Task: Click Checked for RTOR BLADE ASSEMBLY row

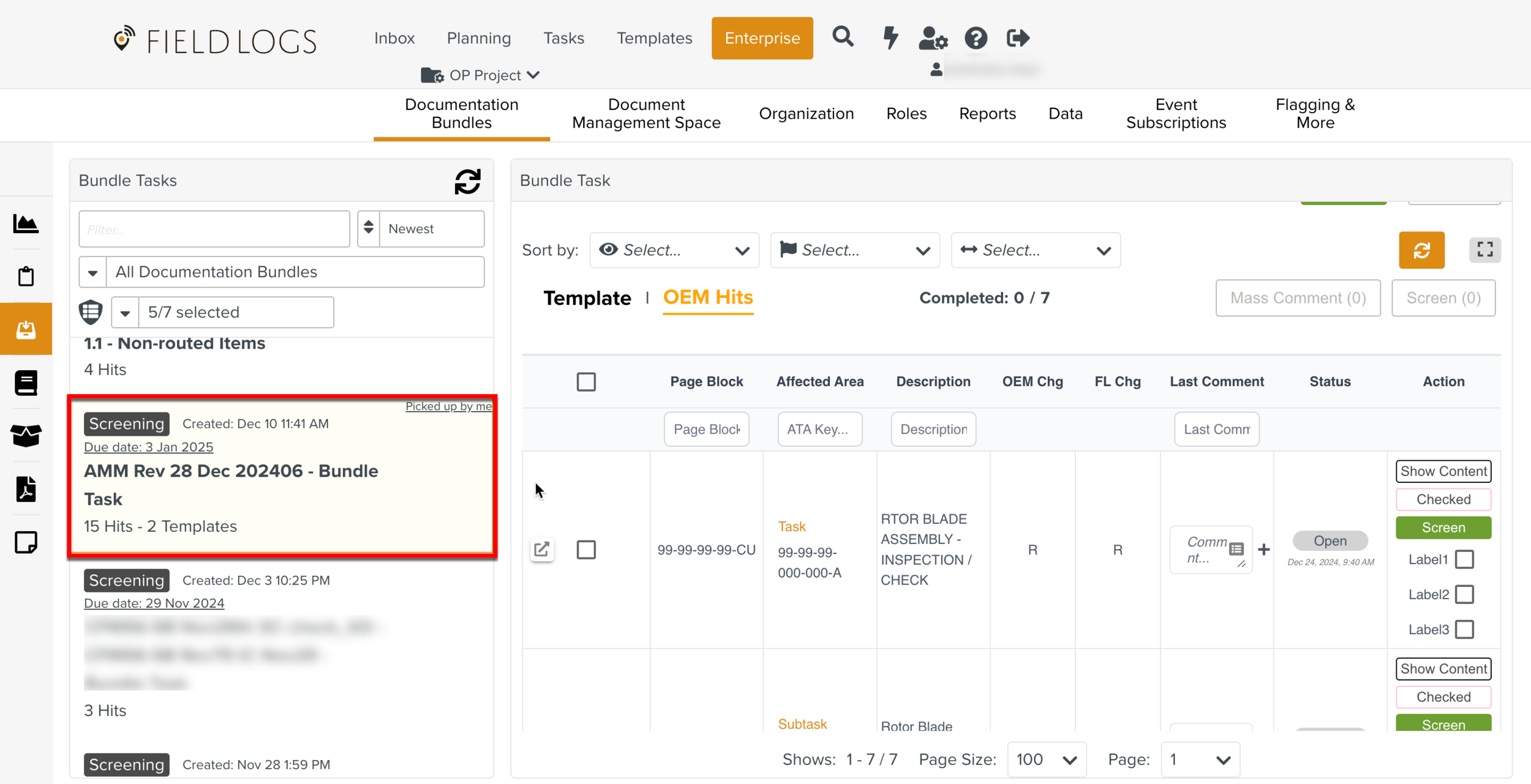Action: 1443,499
